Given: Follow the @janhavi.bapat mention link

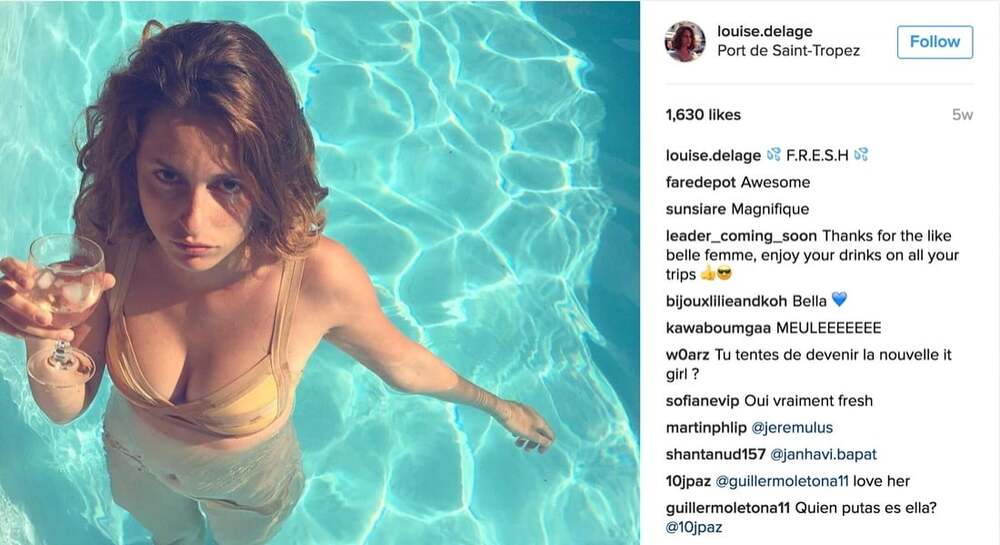Looking at the screenshot, I should point(823,454).
